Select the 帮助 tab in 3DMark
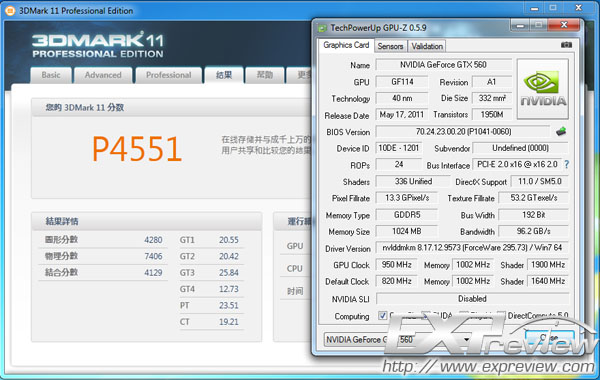The width and height of the screenshot is (600, 380). point(265,75)
